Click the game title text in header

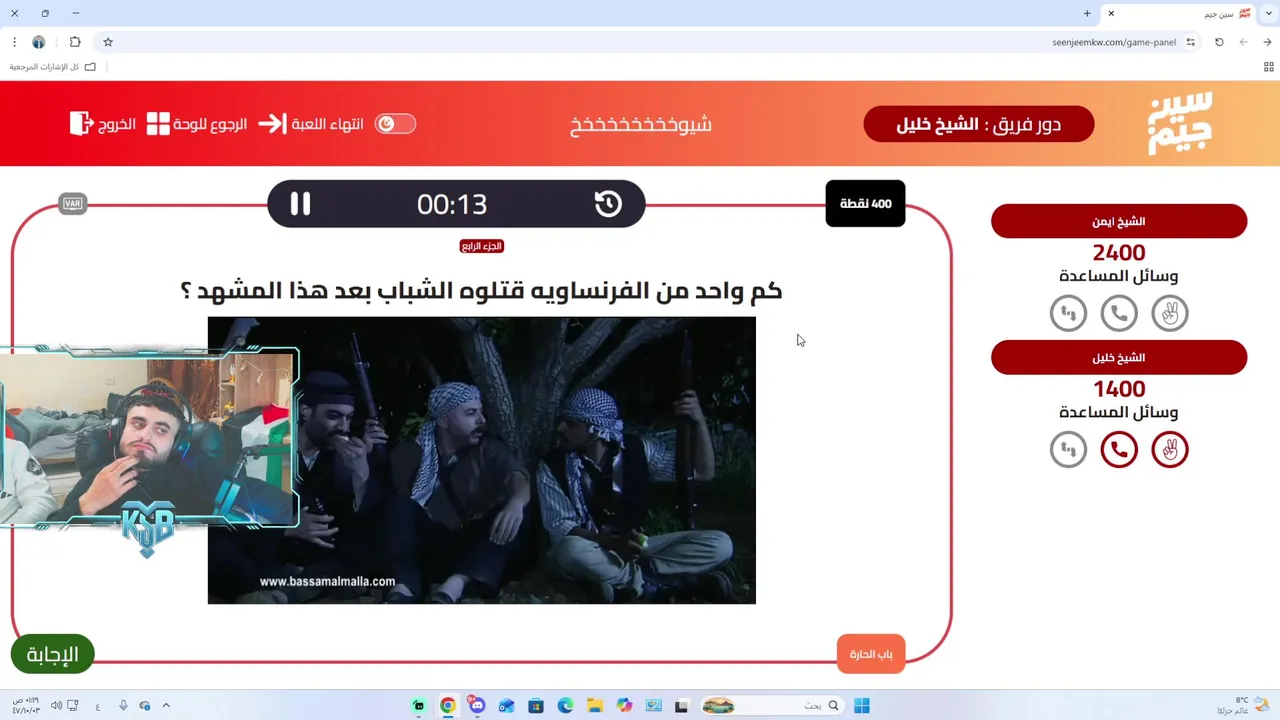pos(641,124)
